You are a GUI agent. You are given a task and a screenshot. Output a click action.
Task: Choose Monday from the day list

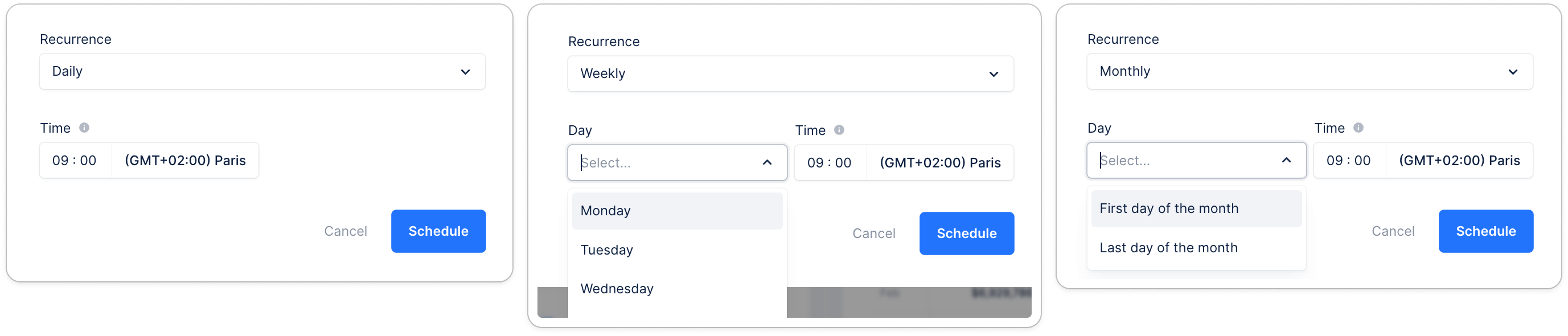point(678,211)
